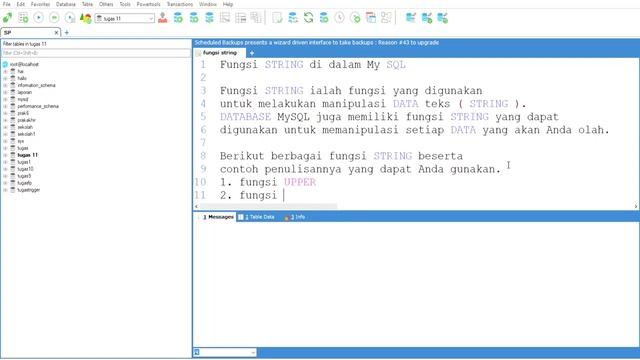The width and height of the screenshot is (640, 360).
Task: Close the SP connection tab
Action: [x=56, y=33]
